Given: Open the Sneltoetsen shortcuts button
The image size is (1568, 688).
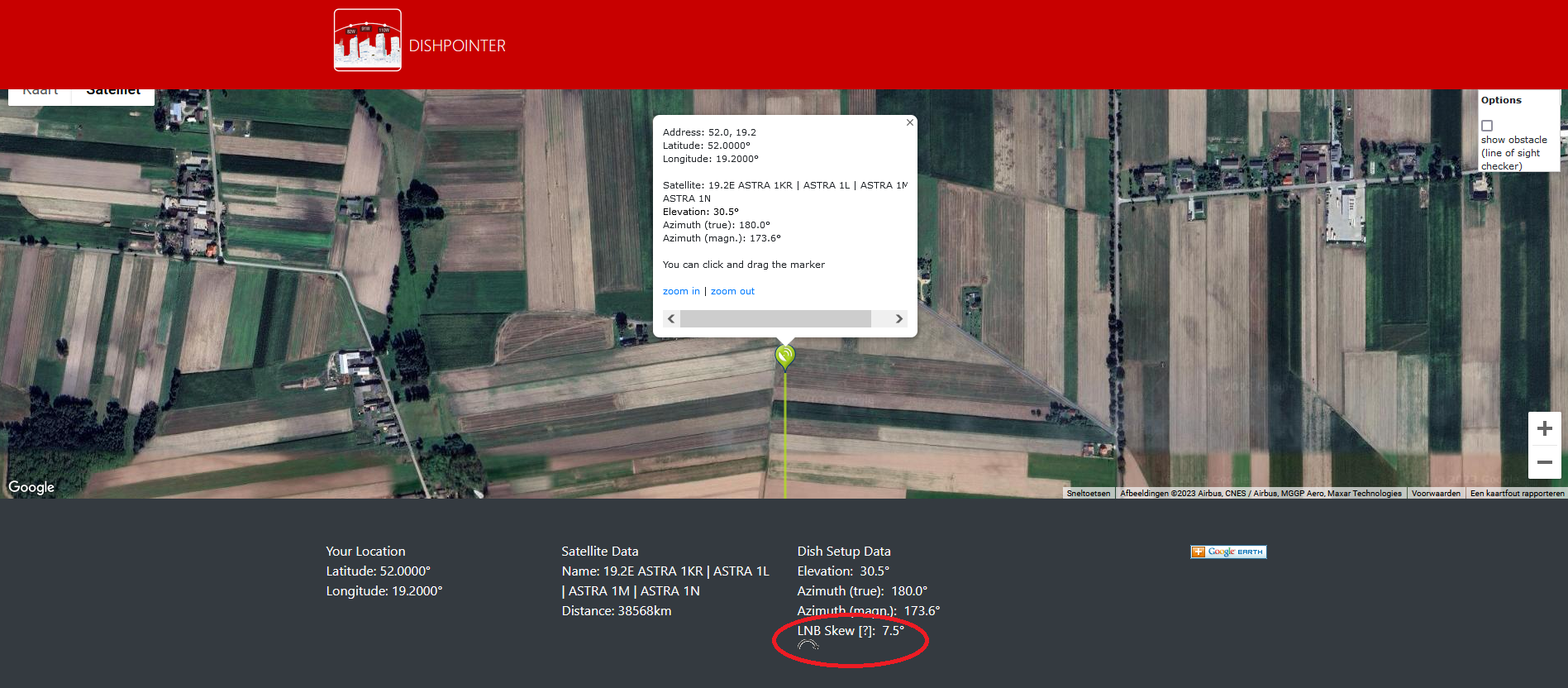Looking at the screenshot, I should pos(1088,494).
